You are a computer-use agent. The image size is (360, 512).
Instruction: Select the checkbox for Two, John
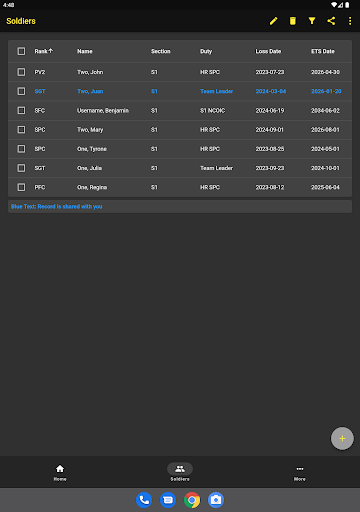[x=21, y=72]
